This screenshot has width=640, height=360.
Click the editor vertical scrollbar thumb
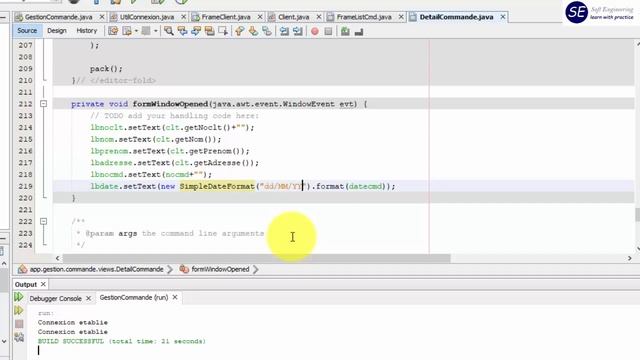pyautogui.click(x=637, y=215)
